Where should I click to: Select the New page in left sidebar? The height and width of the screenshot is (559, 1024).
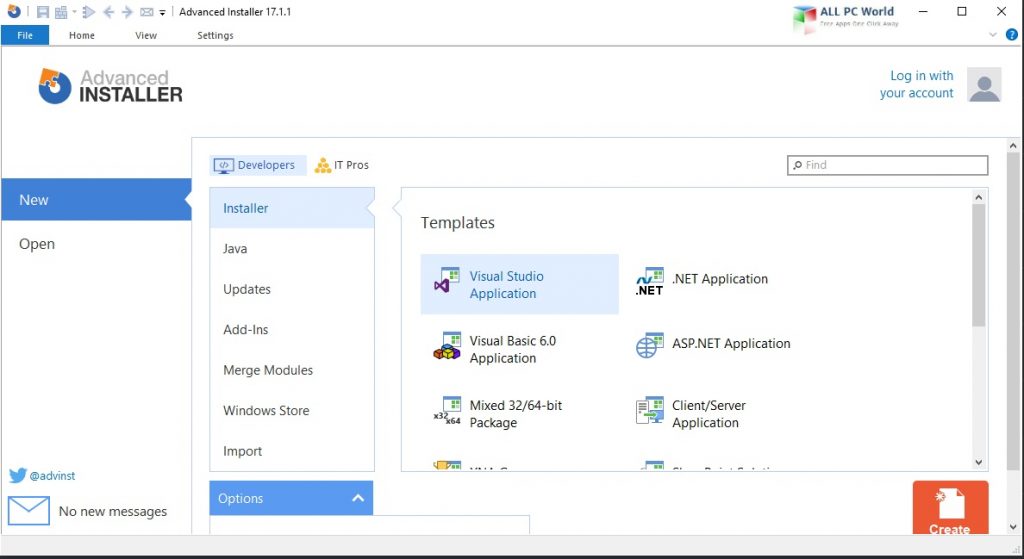click(x=96, y=200)
